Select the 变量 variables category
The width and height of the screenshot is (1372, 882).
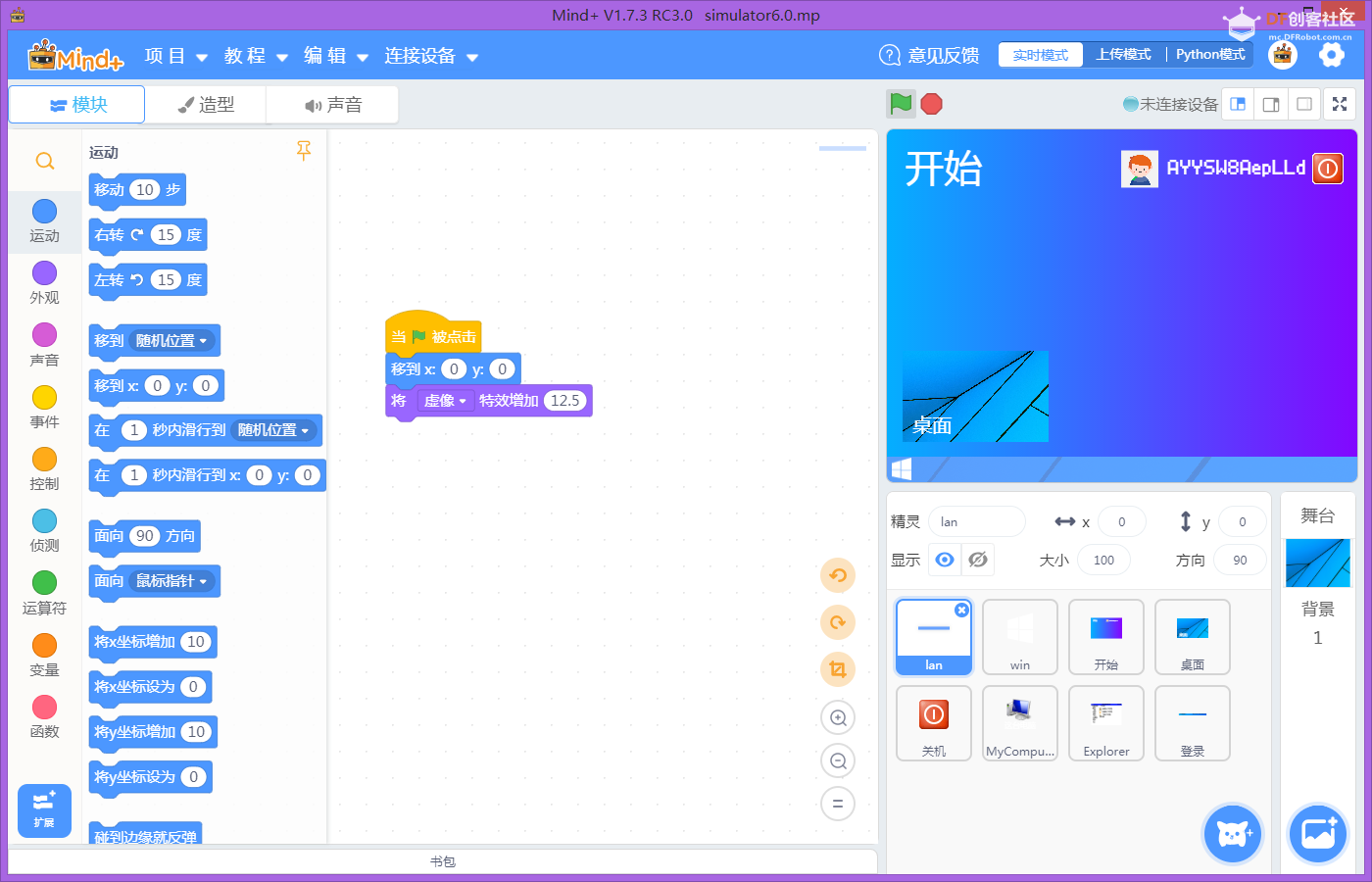pyautogui.click(x=44, y=655)
